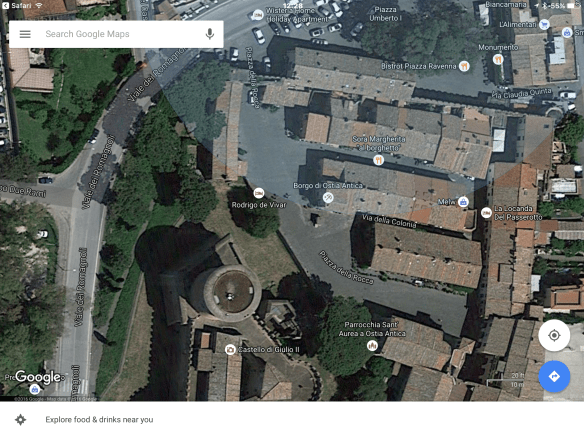Open the hamburger menu in search bar
Viewport: 584px width, 438px height.
pos(25,34)
